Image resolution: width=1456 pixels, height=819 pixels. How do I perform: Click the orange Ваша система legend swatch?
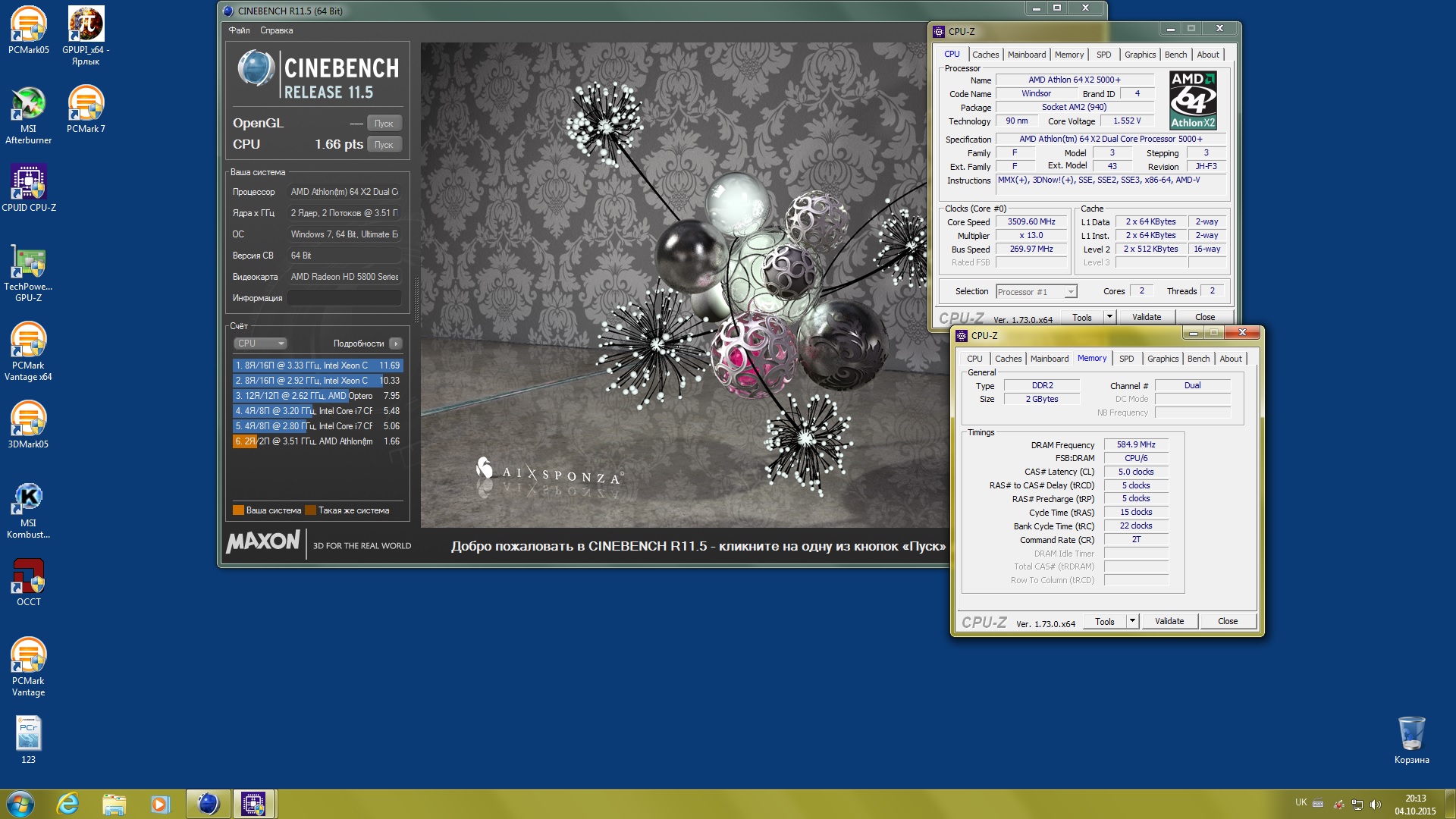pyautogui.click(x=238, y=510)
